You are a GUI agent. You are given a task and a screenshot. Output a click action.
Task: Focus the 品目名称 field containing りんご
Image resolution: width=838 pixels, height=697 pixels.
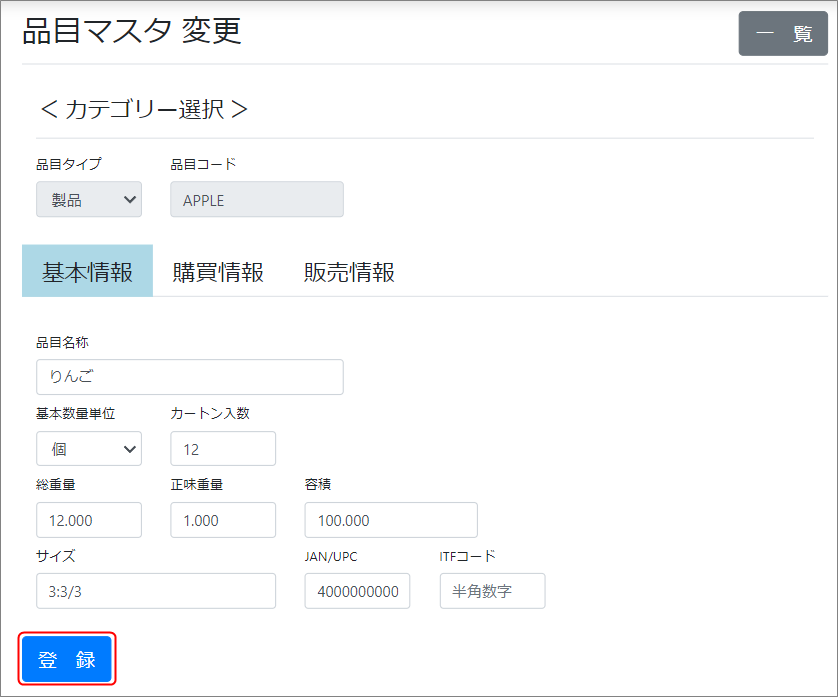tap(190, 377)
